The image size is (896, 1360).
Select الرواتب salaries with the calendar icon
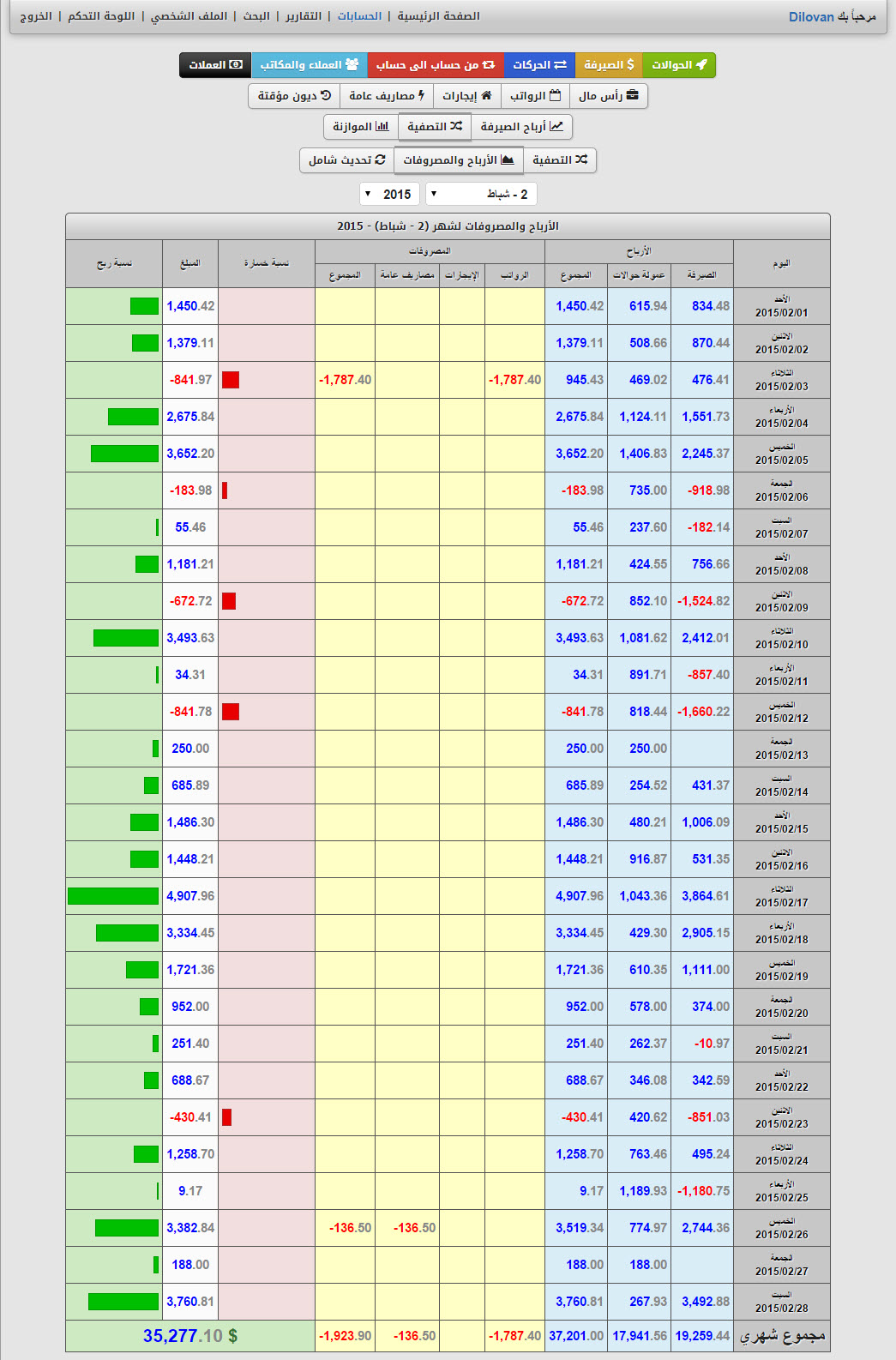click(x=535, y=96)
